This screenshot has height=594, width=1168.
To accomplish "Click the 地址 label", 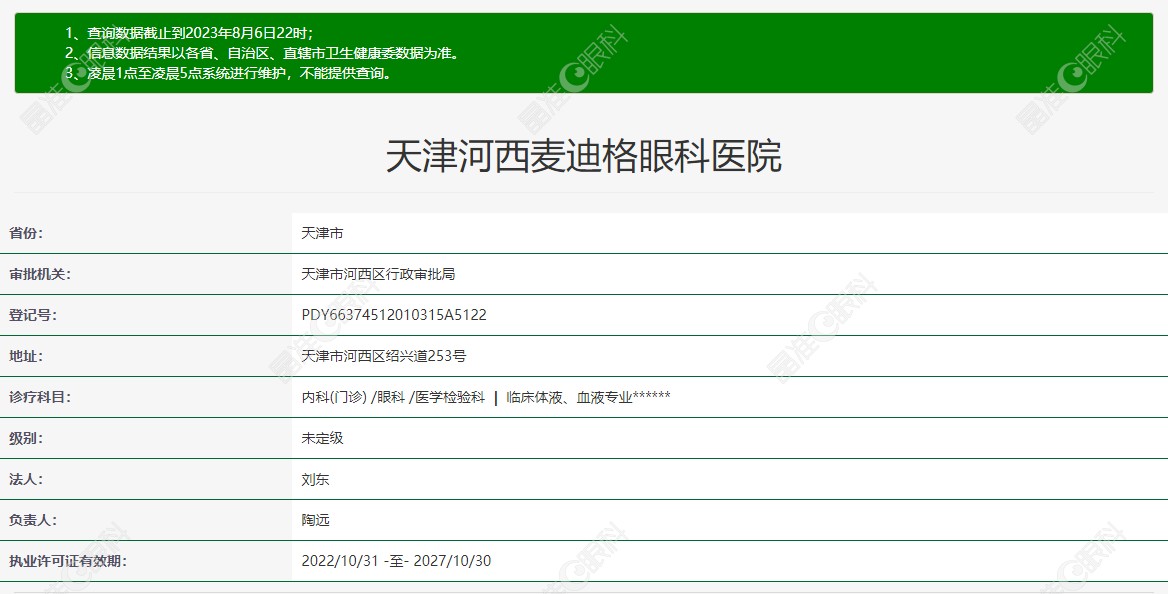I will 26,356.
